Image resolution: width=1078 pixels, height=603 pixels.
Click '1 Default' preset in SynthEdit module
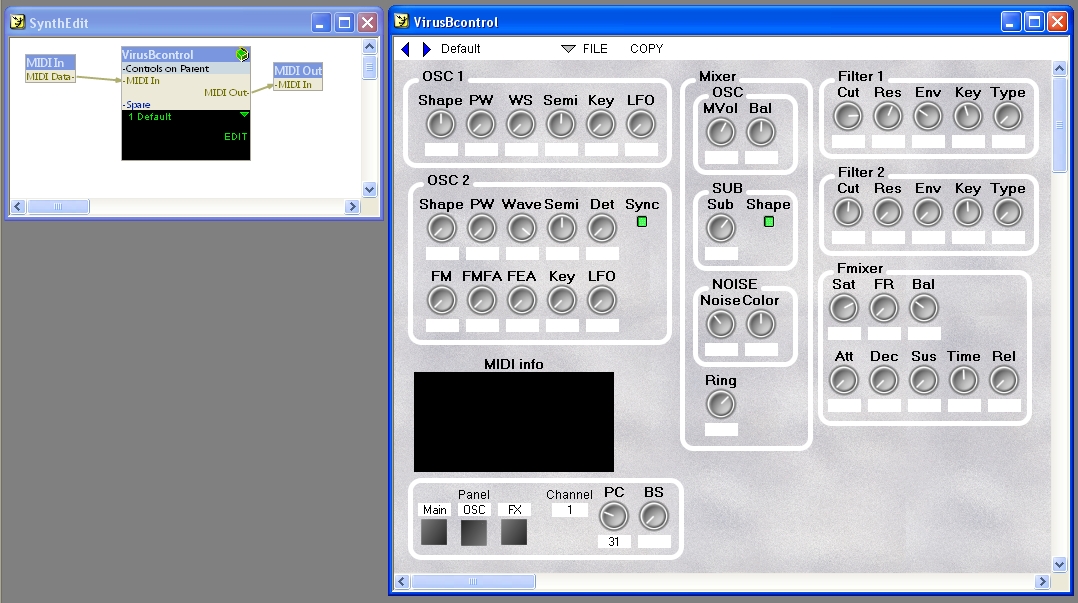[150, 117]
